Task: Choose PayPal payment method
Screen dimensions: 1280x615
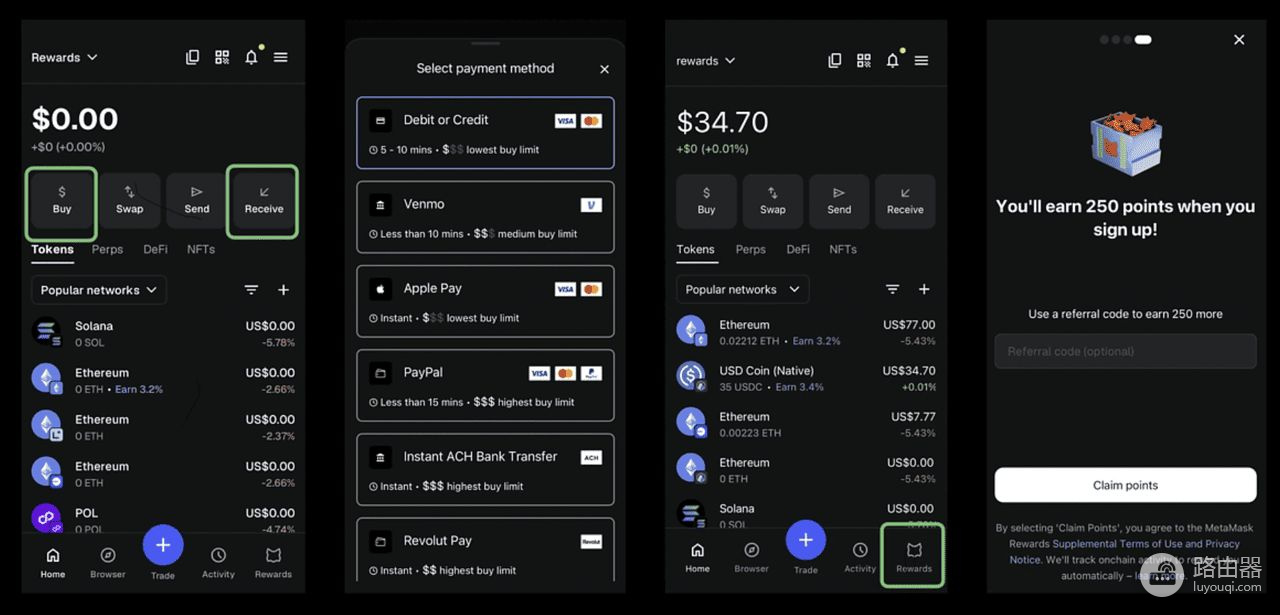Action: [485, 385]
